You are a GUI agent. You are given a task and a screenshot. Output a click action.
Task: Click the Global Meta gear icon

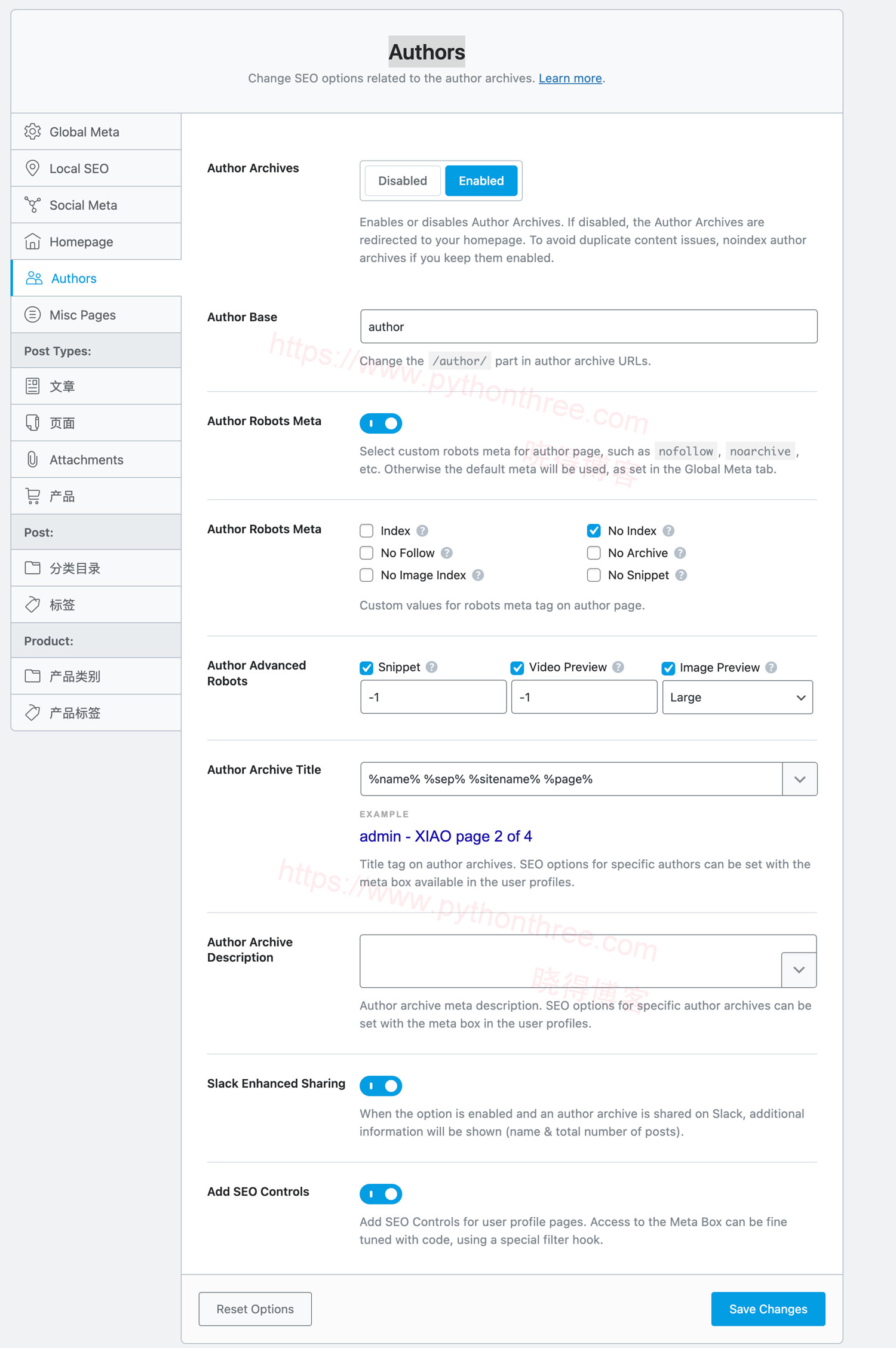(x=33, y=131)
